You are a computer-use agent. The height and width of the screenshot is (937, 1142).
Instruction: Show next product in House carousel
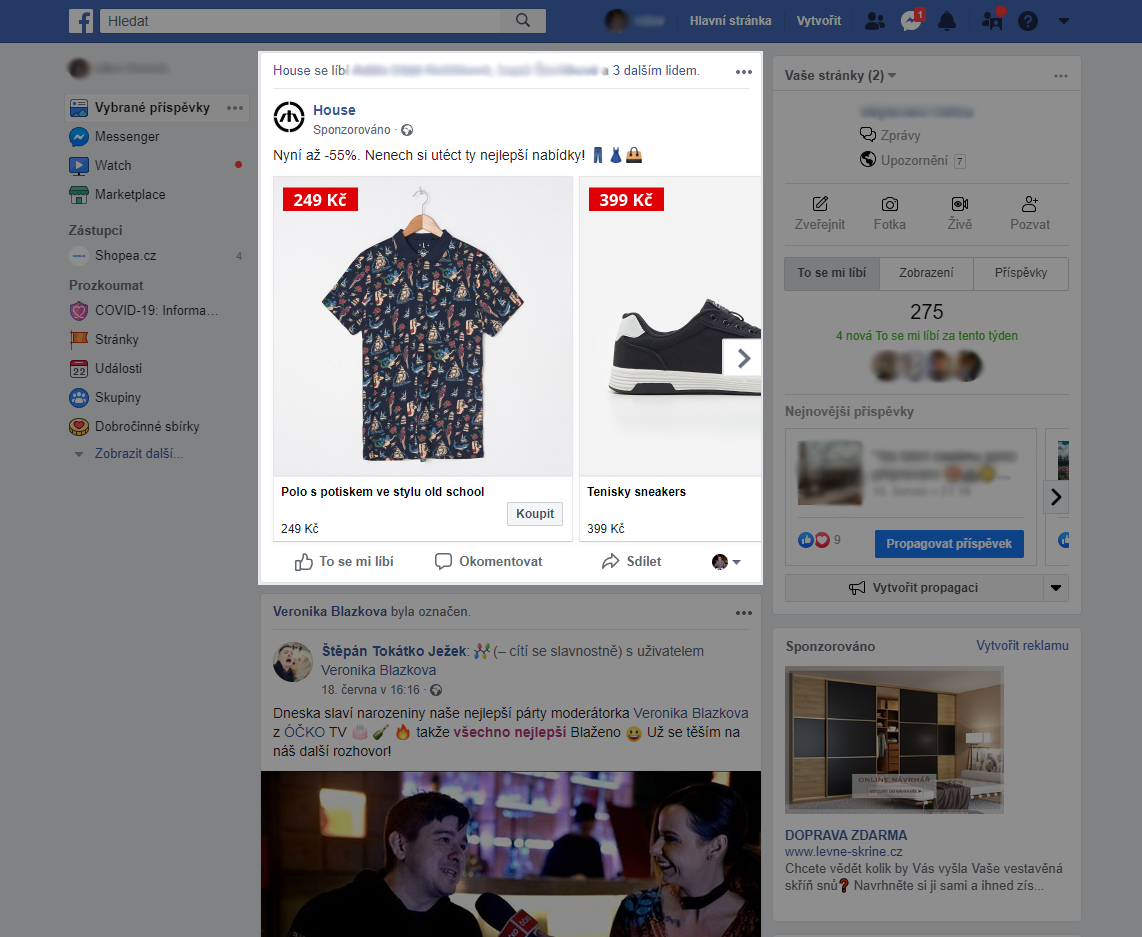[742, 358]
